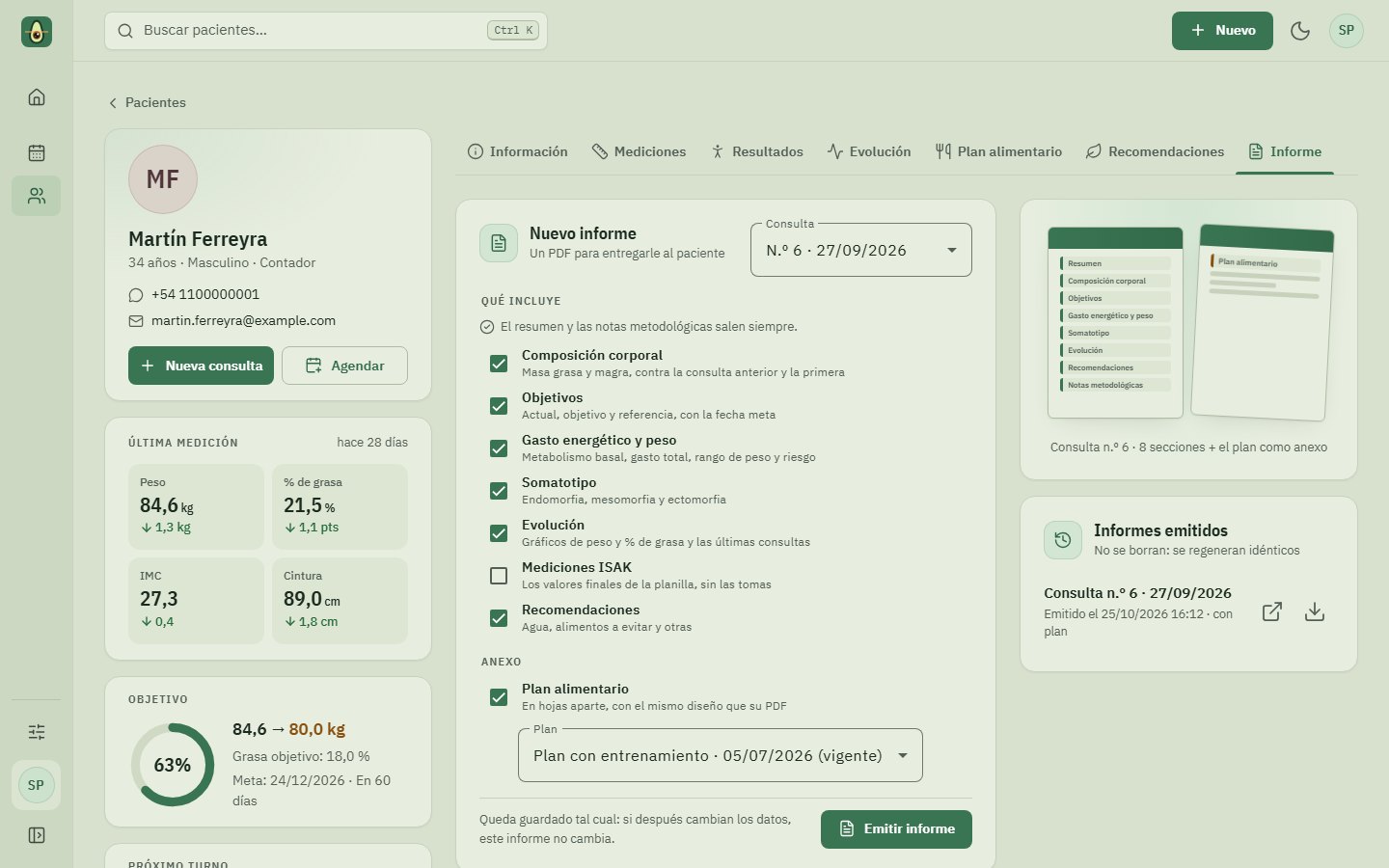Click the 63% objective progress ring

[x=173, y=765]
